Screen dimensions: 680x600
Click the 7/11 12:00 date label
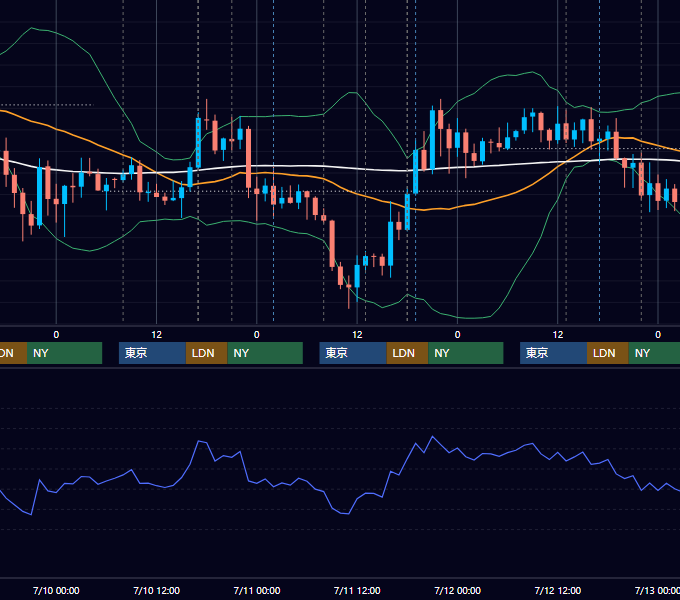[357, 590]
